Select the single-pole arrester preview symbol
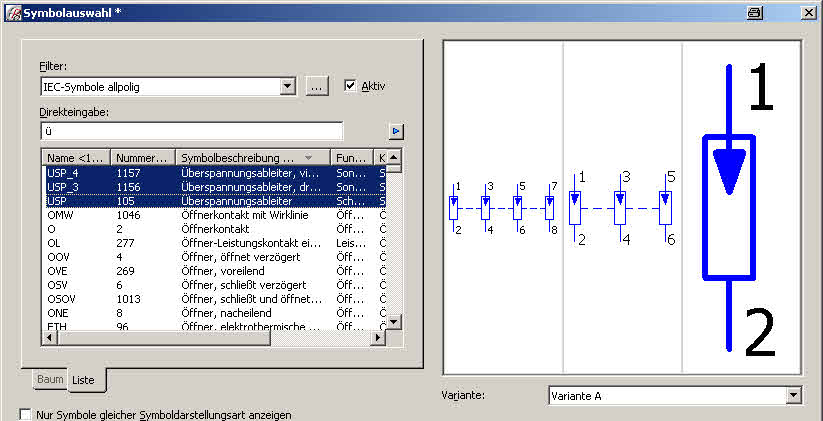823x421 pixels. pos(741,208)
